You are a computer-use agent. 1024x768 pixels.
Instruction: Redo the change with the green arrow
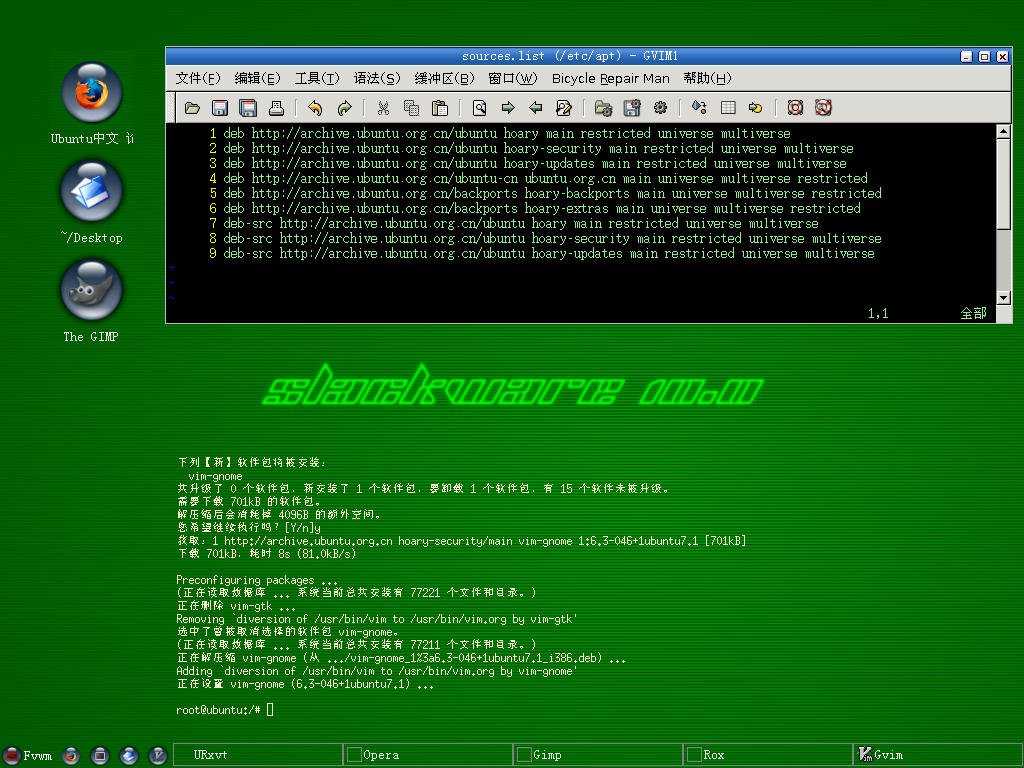[x=344, y=108]
